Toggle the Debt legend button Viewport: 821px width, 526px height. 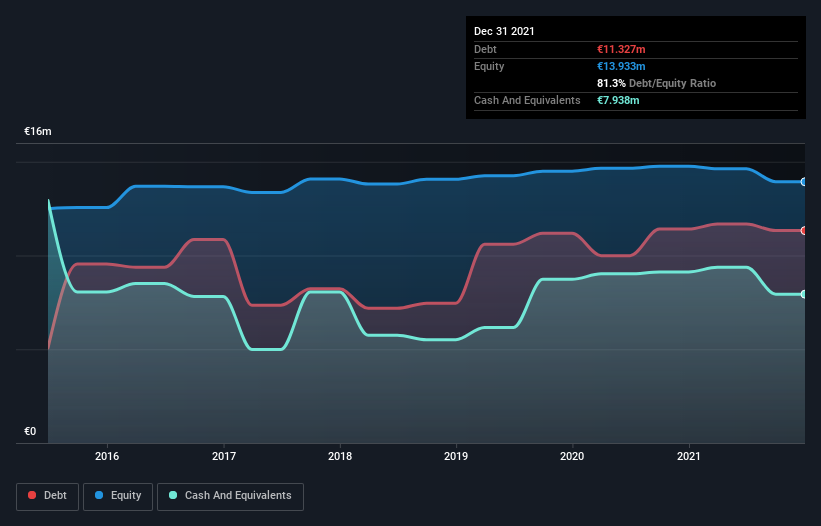[48, 496]
